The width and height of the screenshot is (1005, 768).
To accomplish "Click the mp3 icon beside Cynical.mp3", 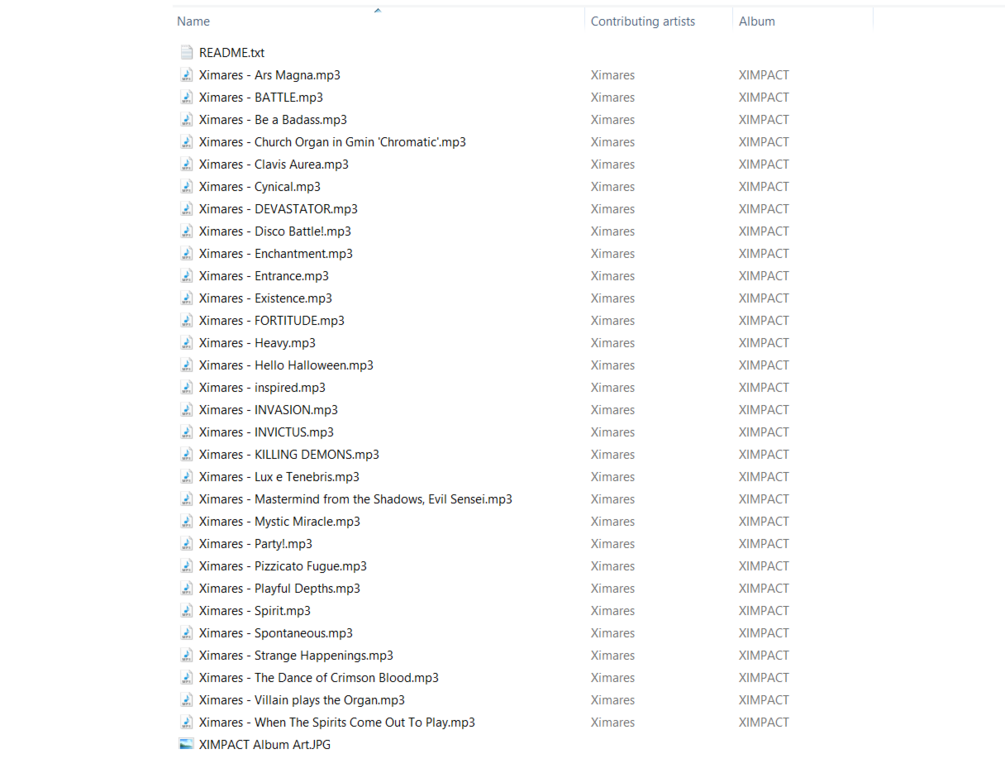I will click(187, 187).
